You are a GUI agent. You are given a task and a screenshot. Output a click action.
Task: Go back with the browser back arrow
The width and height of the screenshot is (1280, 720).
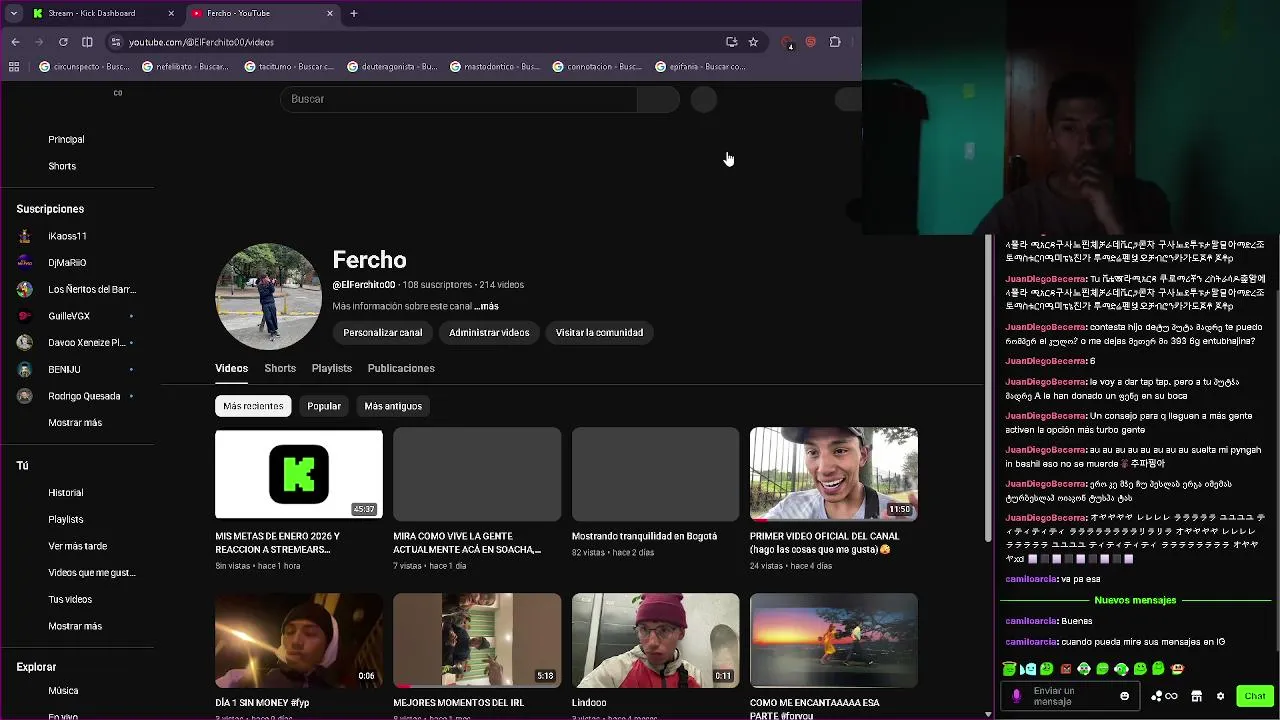15,42
